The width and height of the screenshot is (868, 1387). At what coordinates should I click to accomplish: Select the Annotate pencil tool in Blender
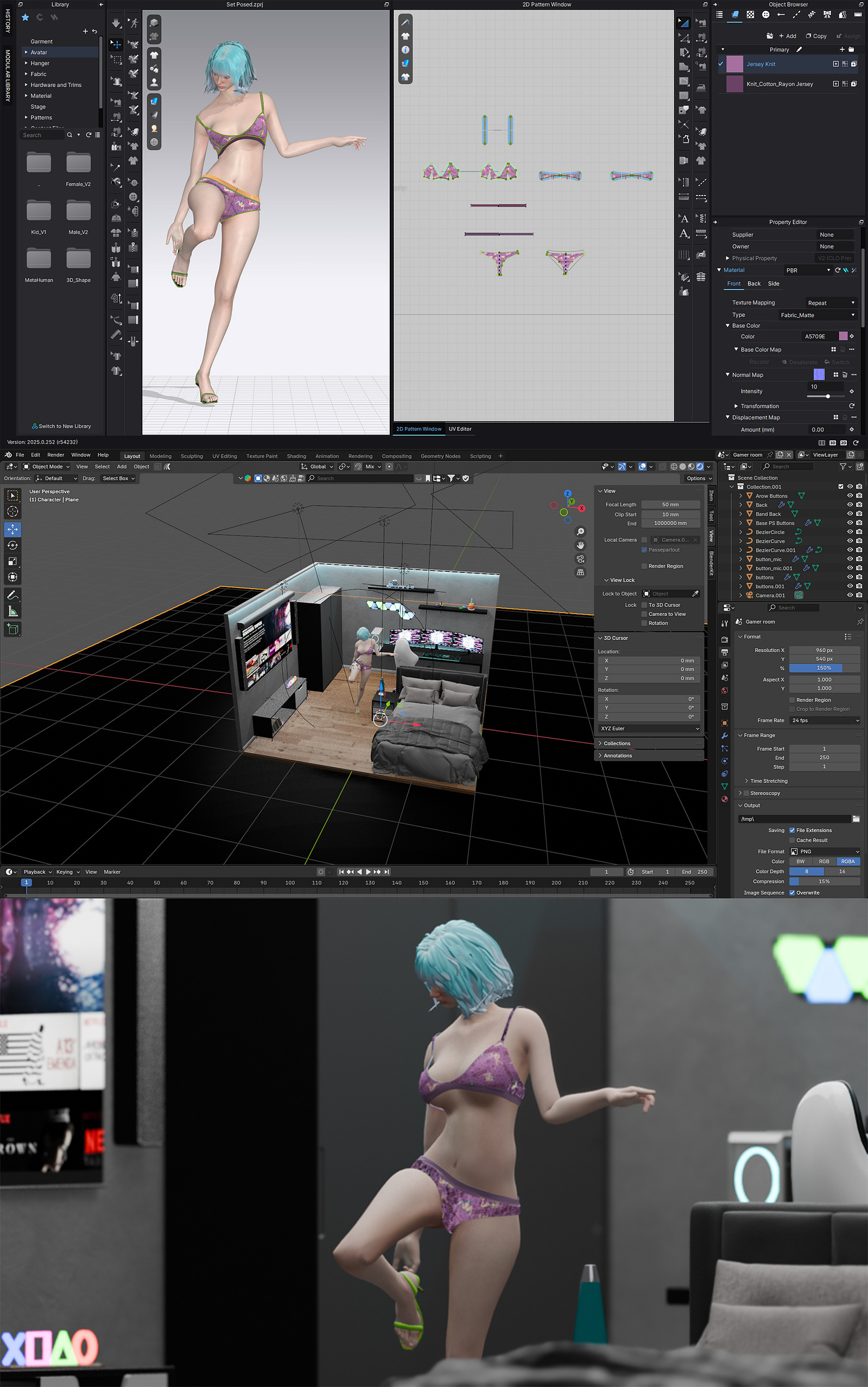tap(12, 596)
